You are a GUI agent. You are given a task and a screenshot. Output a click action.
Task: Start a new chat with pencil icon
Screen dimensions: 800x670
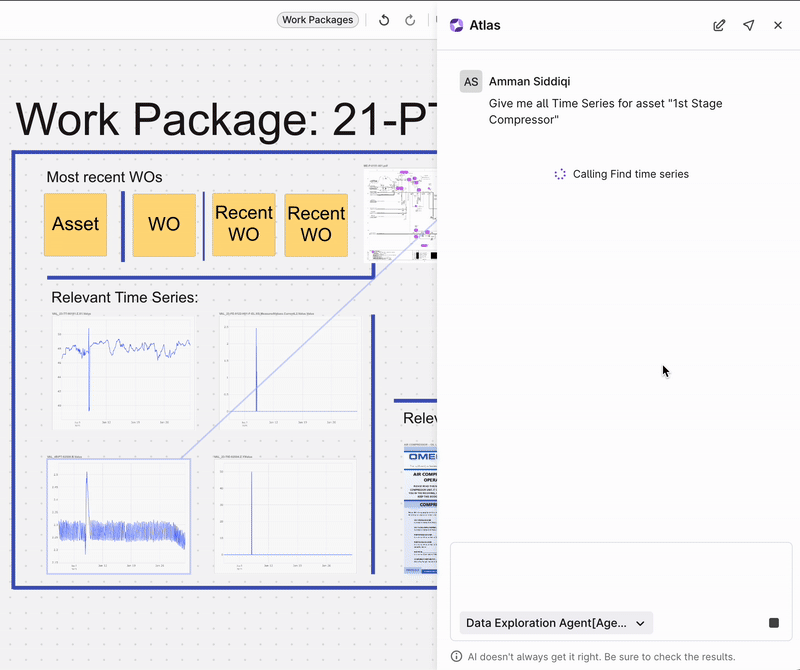click(x=719, y=26)
